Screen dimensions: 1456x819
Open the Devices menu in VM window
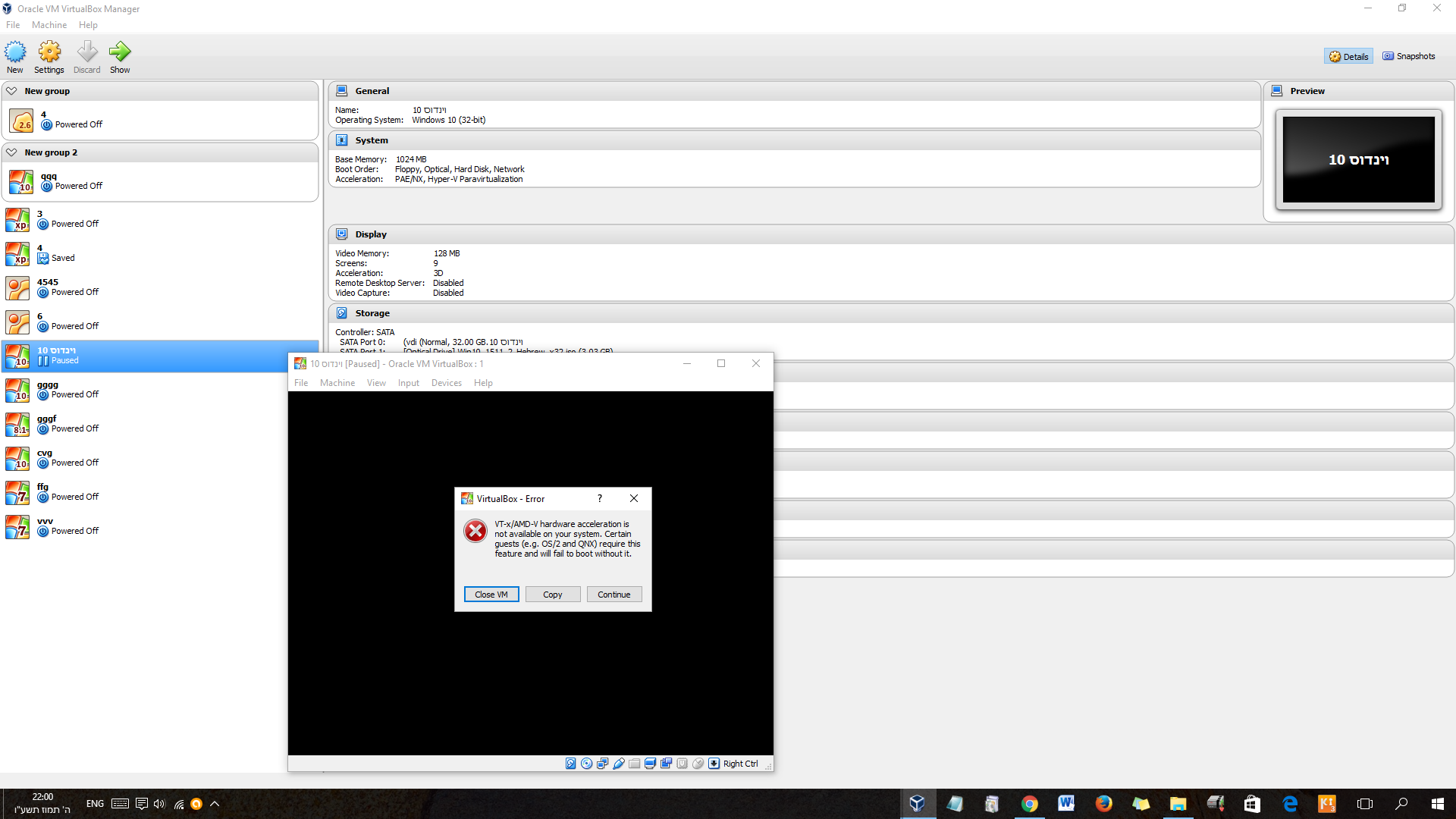click(446, 383)
